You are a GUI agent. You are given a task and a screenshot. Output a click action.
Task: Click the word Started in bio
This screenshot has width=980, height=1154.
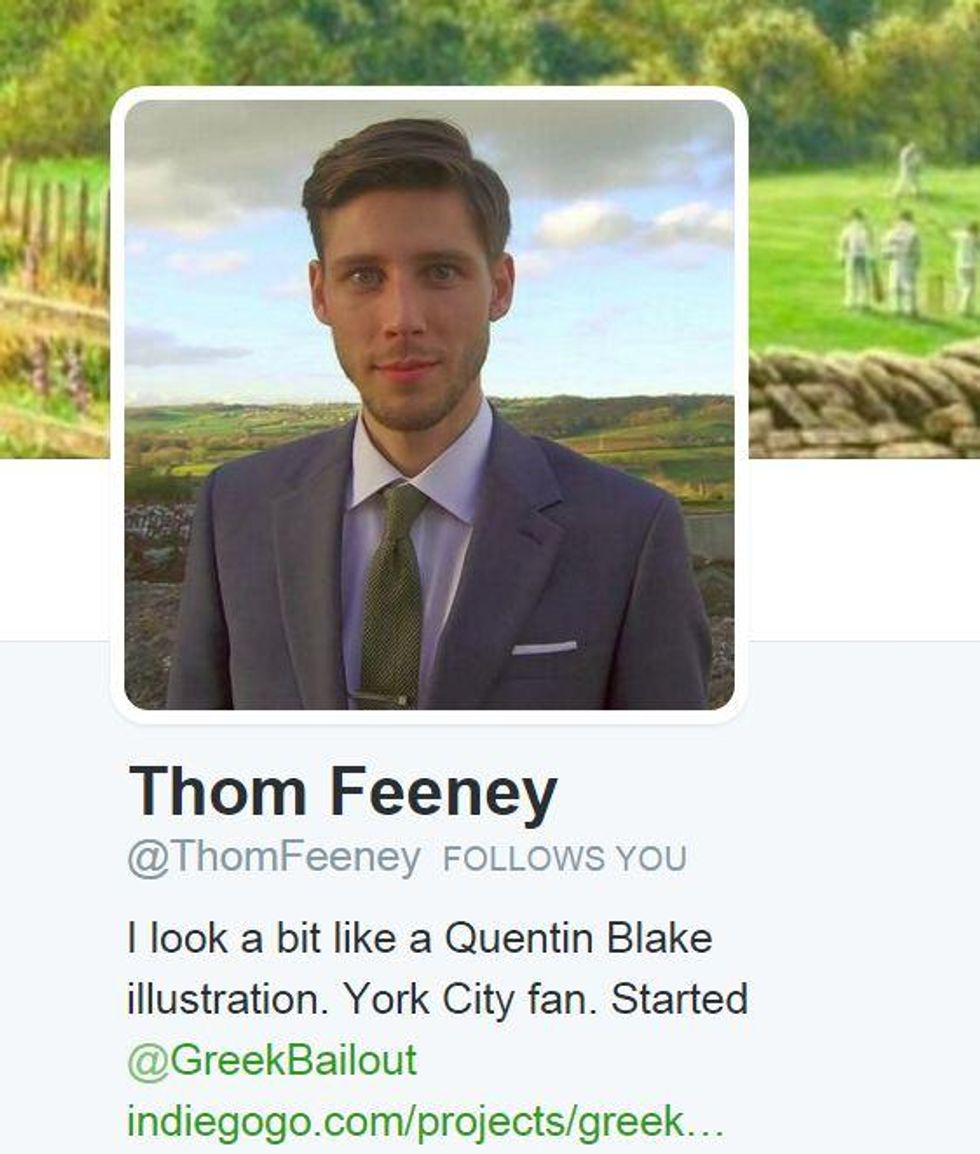(x=679, y=999)
